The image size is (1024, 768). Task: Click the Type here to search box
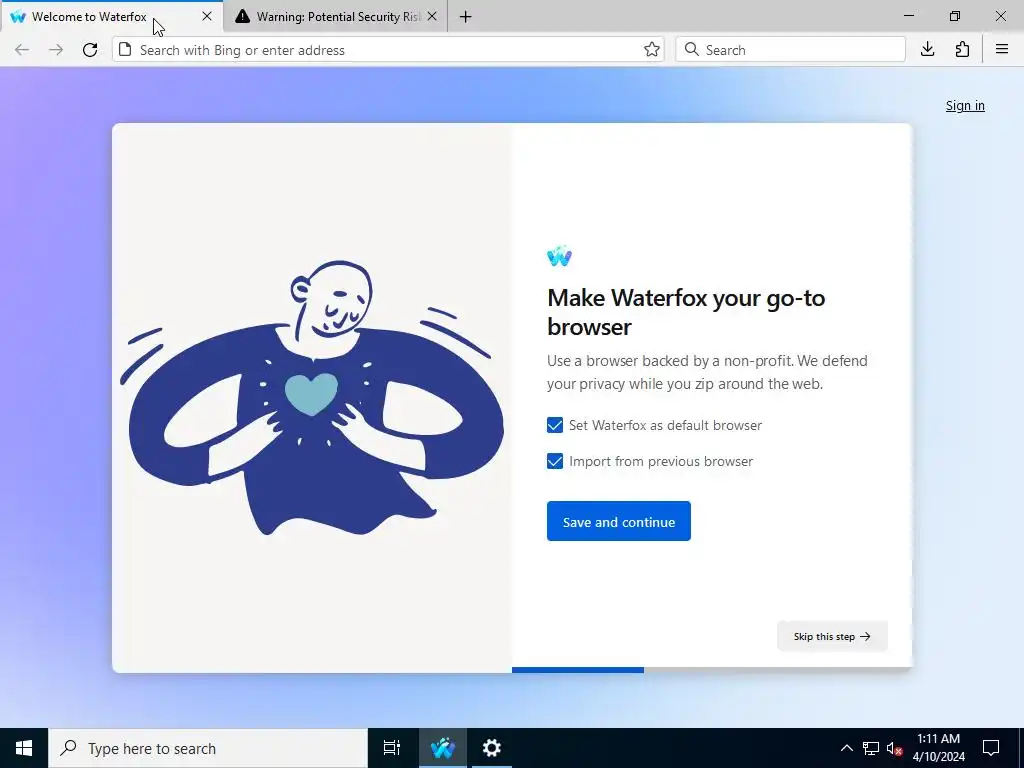pyautogui.click(x=208, y=748)
